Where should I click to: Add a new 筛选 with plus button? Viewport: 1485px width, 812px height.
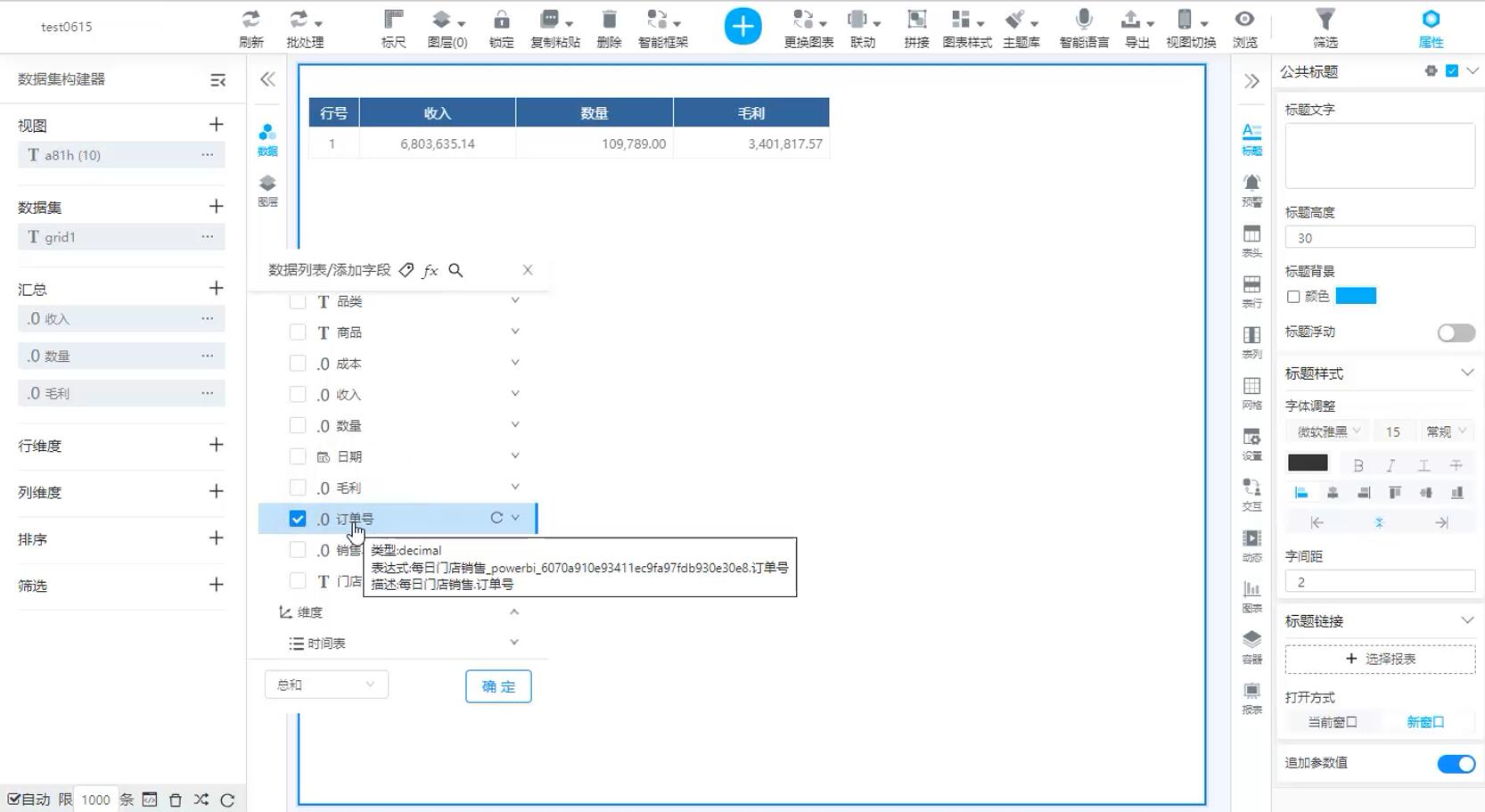pyautogui.click(x=216, y=585)
